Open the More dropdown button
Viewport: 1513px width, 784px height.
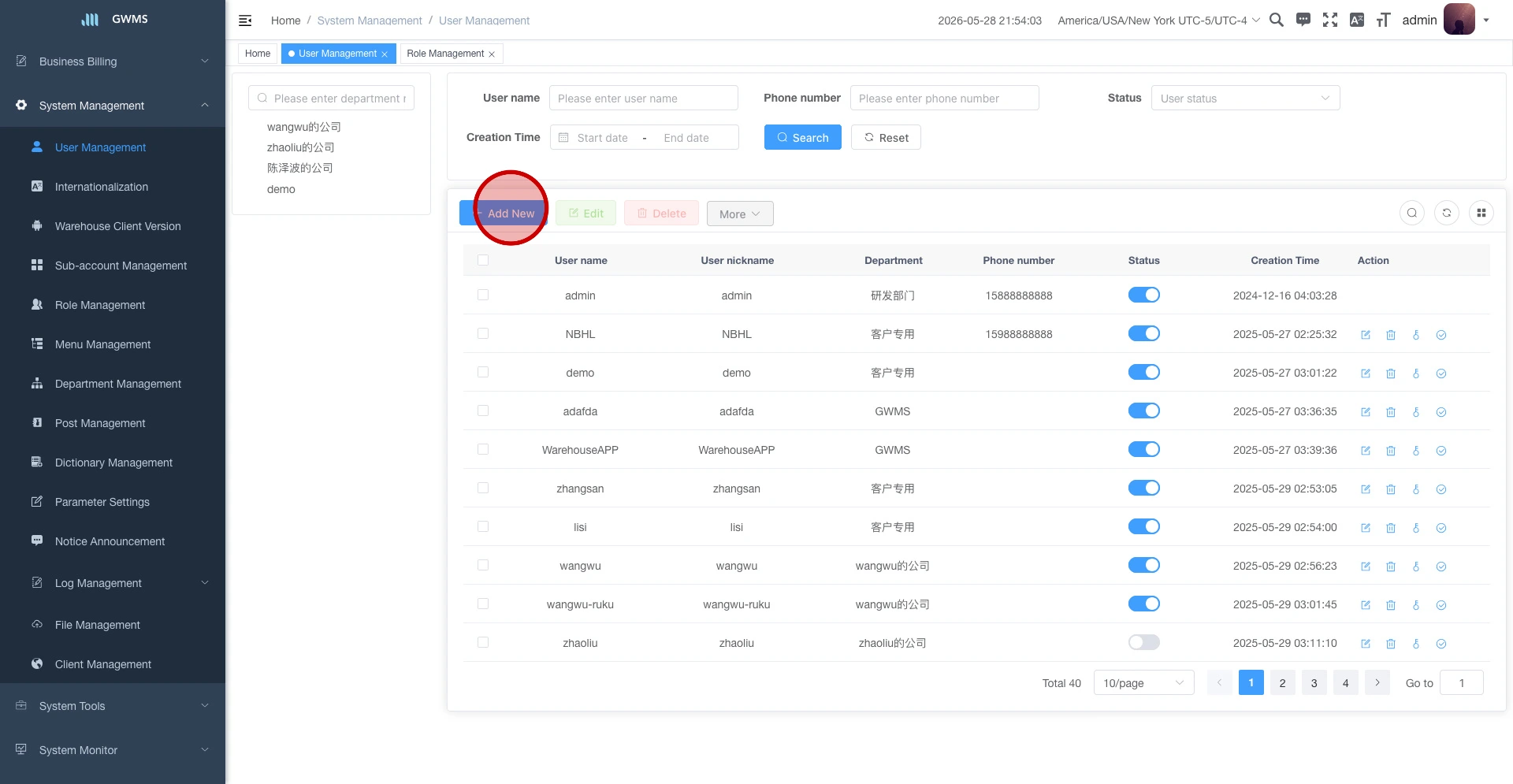740,214
